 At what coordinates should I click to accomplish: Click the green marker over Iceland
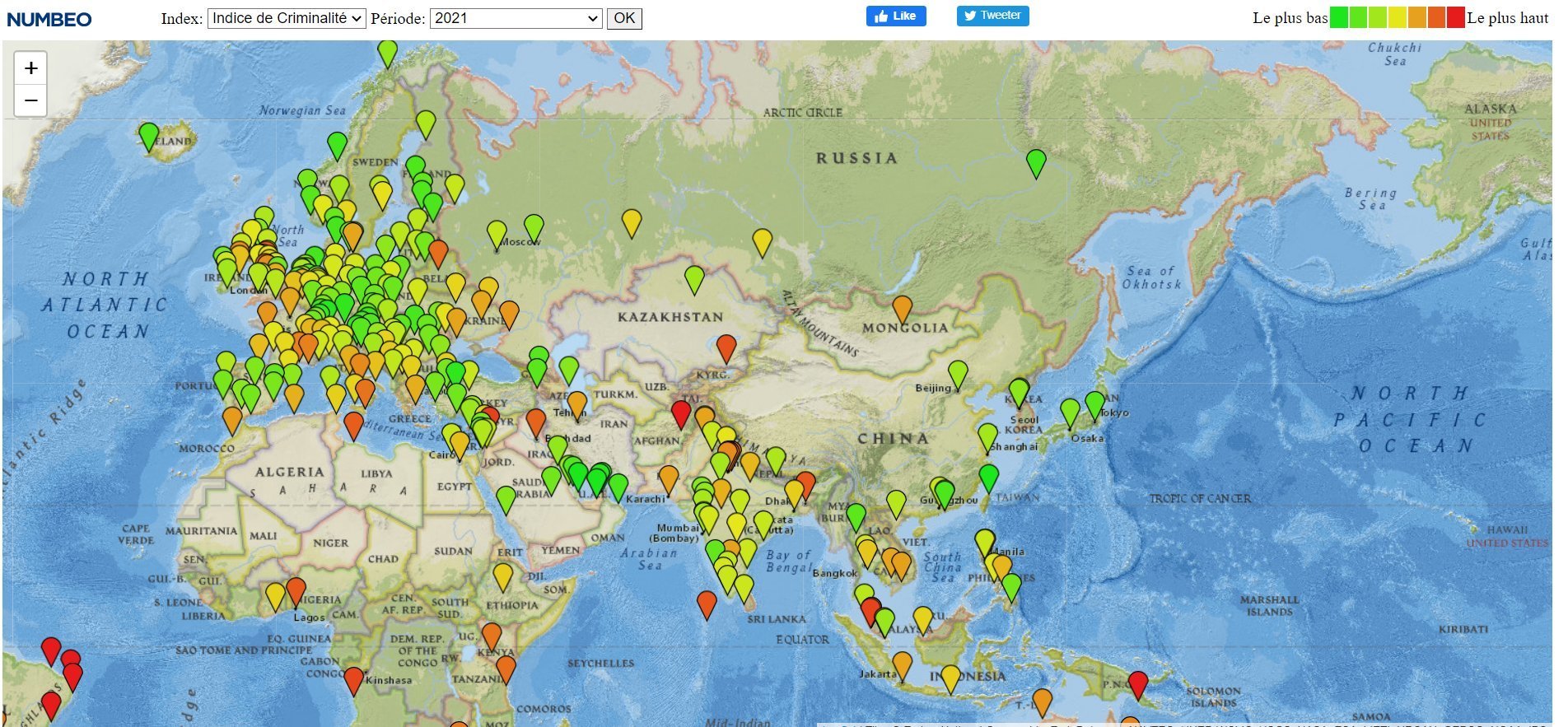pyautogui.click(x=148, y=136)
